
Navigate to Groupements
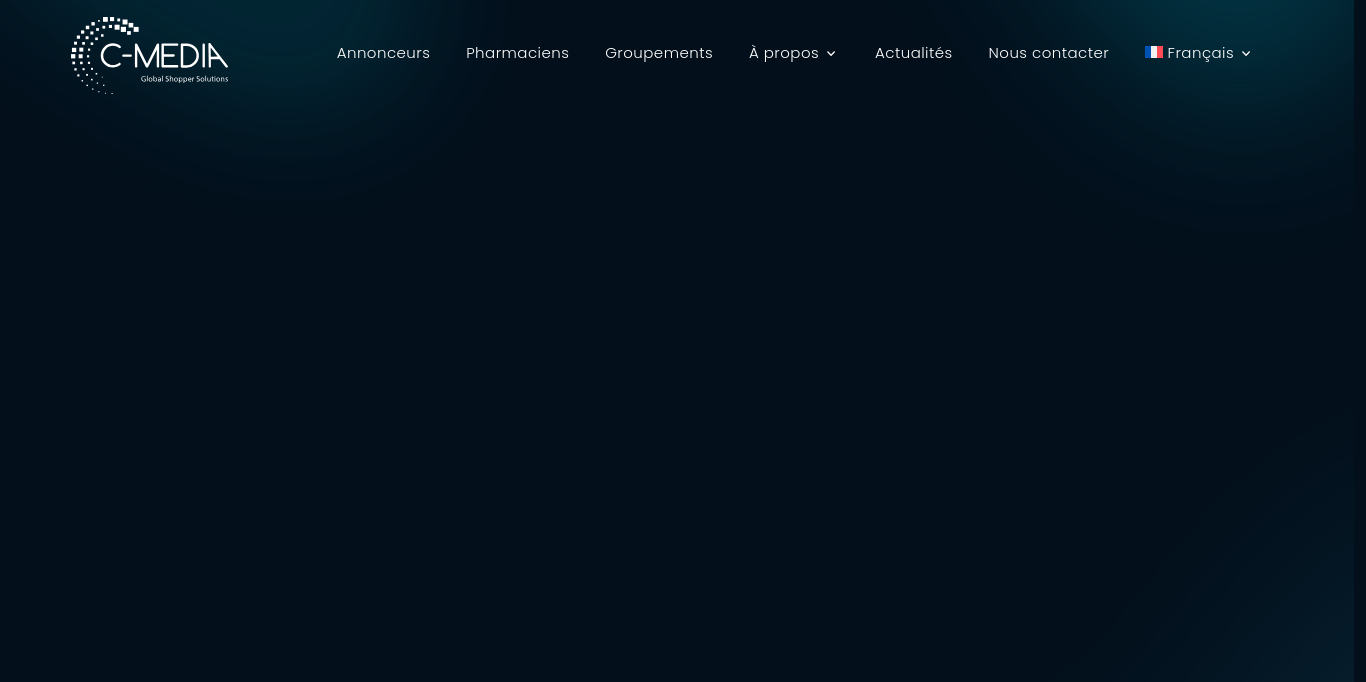[658, 53]
